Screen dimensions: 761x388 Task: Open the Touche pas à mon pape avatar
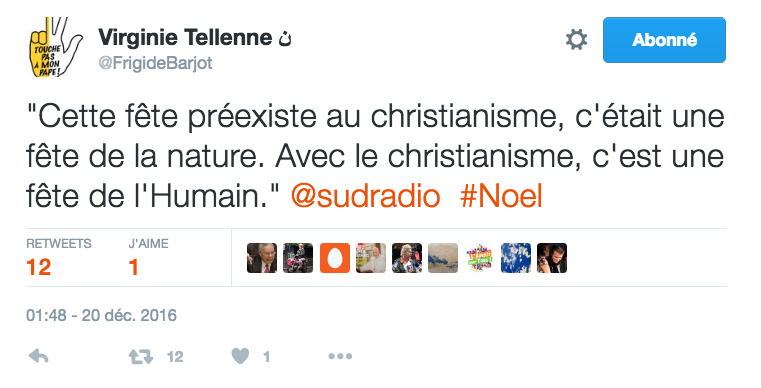[x=55, y=47]
